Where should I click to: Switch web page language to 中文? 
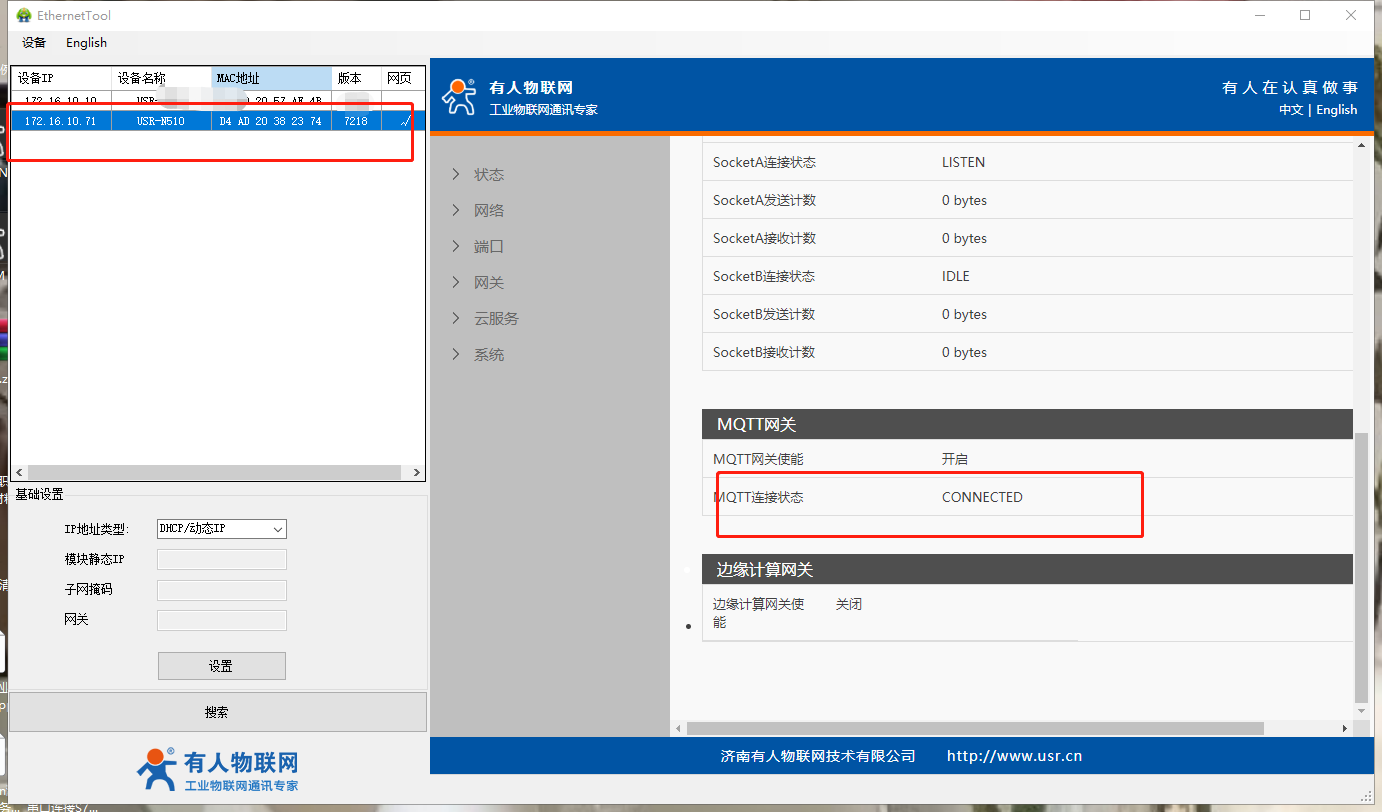(1290, 110)
